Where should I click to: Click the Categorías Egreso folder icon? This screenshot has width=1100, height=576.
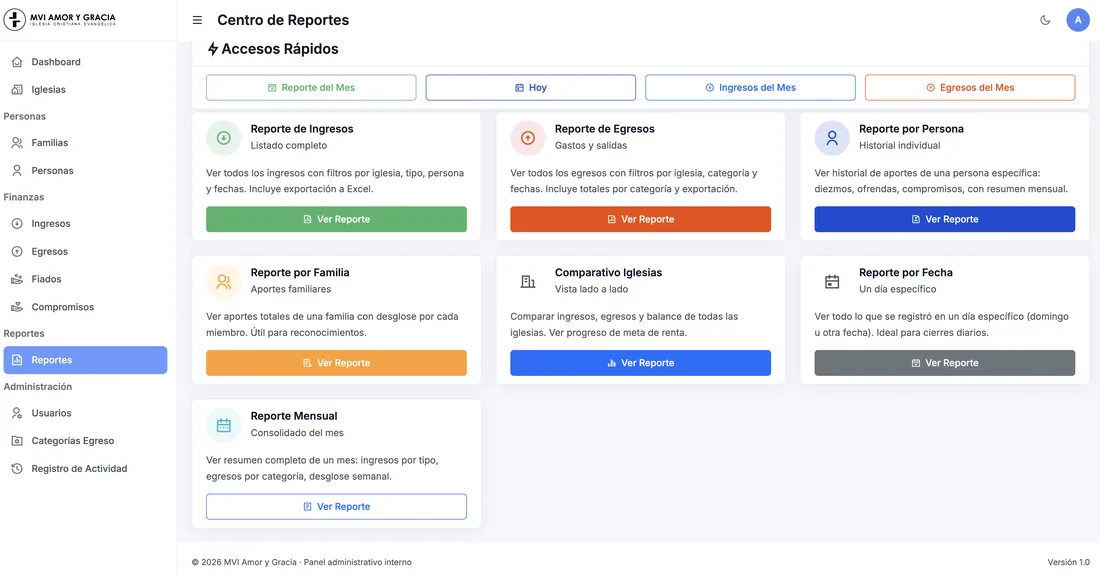[17, 441]
